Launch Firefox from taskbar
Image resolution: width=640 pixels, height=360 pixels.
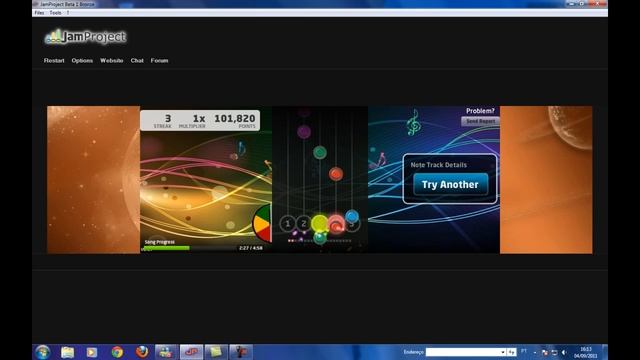click(x=142, y=352)
